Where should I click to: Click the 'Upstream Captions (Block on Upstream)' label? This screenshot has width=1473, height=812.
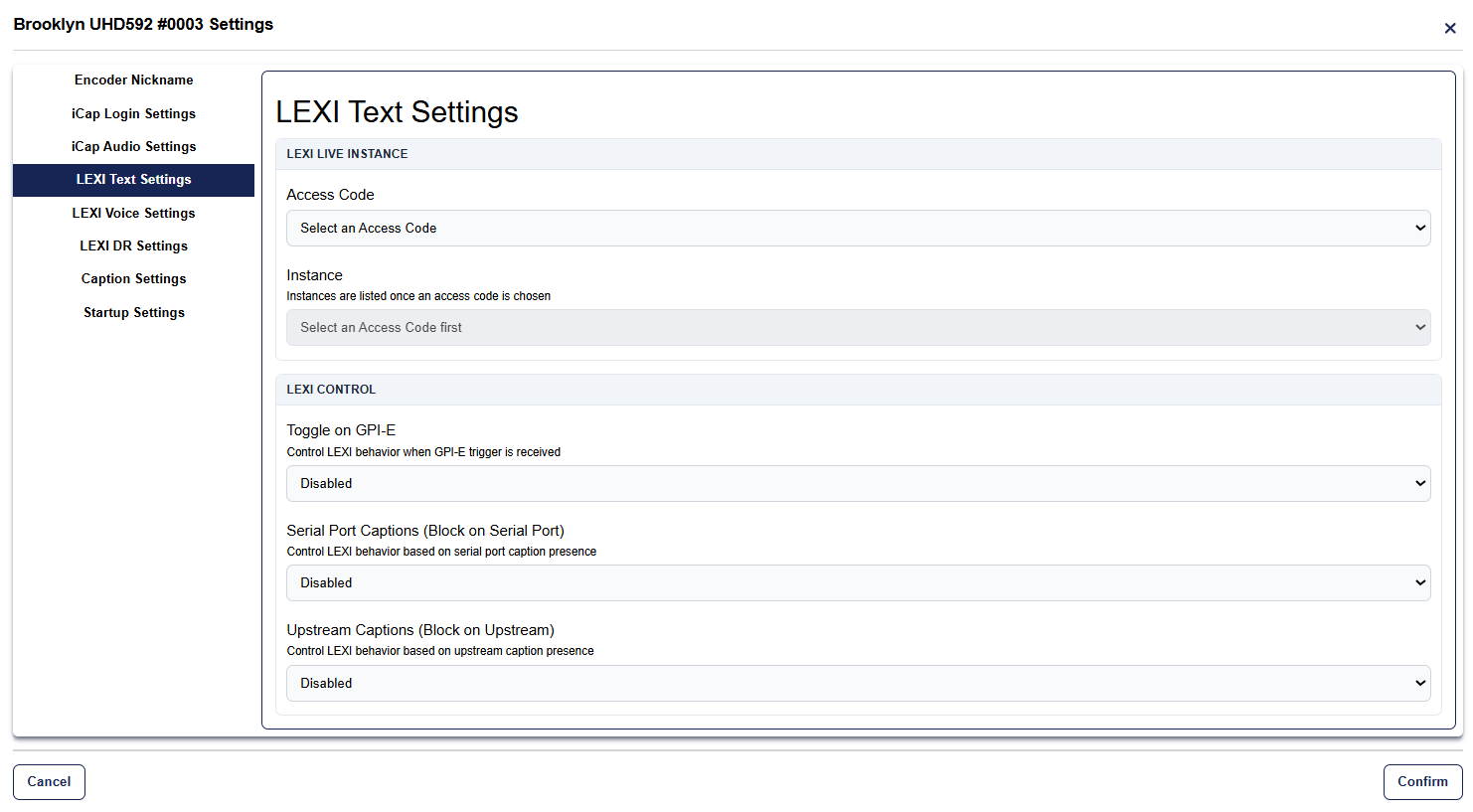[x=420, y=630]
